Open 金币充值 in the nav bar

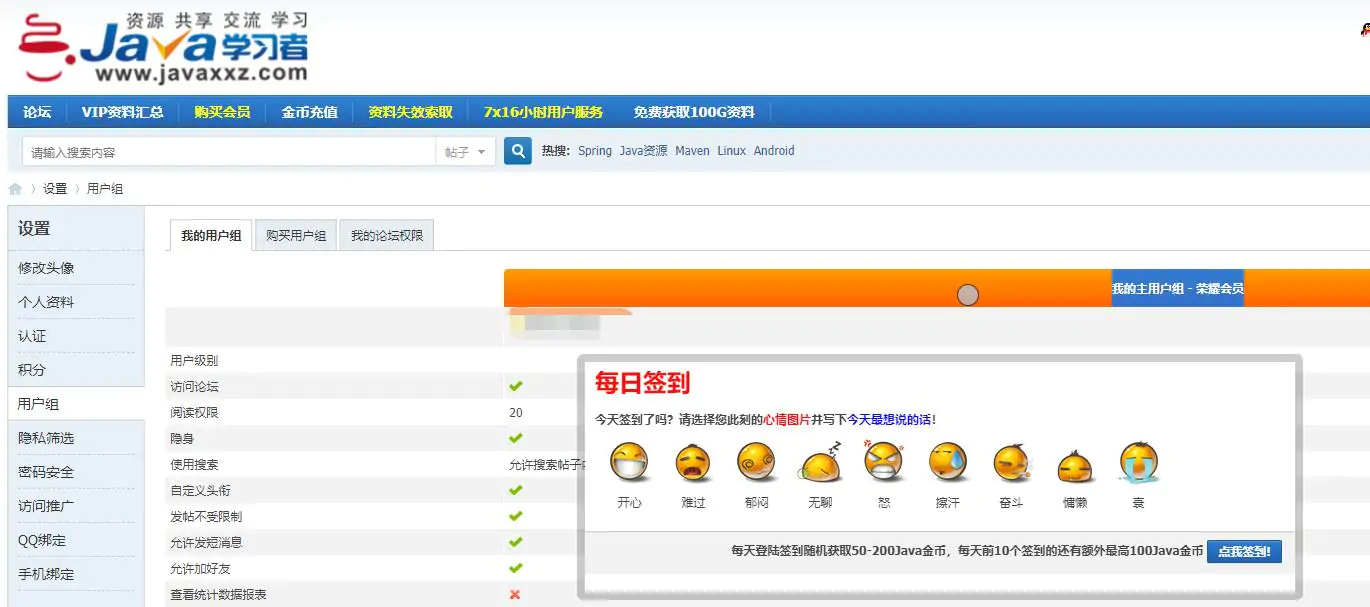pyautogui.click(x=309, y=112)
